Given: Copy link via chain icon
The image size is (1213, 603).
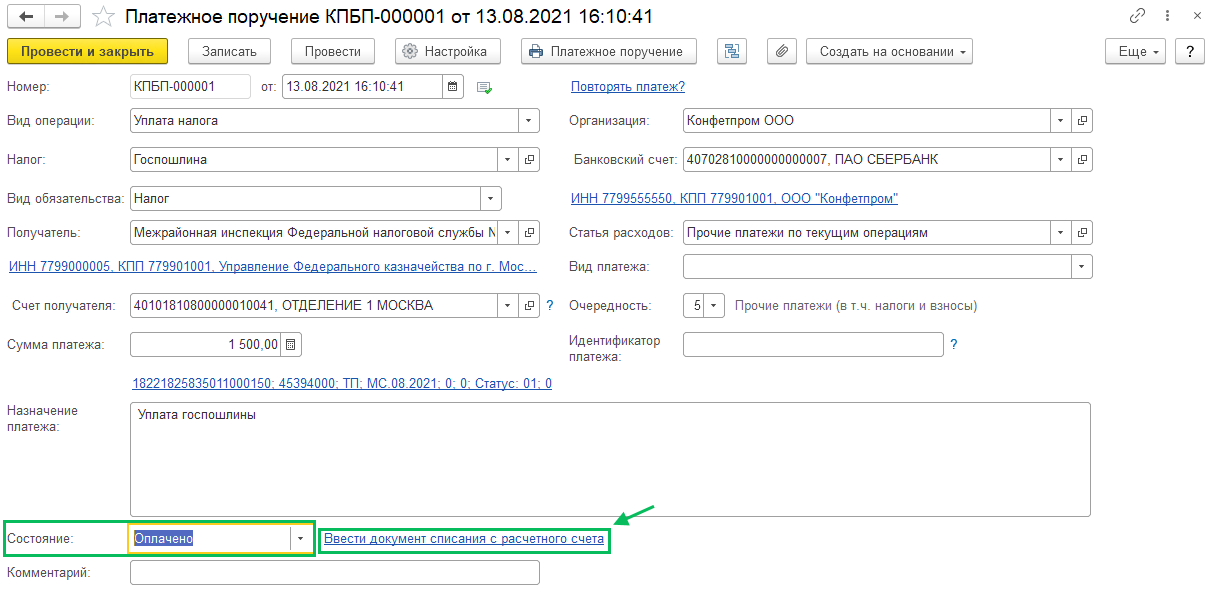Looking at the screenshot, I should (x=1137, y=16).
